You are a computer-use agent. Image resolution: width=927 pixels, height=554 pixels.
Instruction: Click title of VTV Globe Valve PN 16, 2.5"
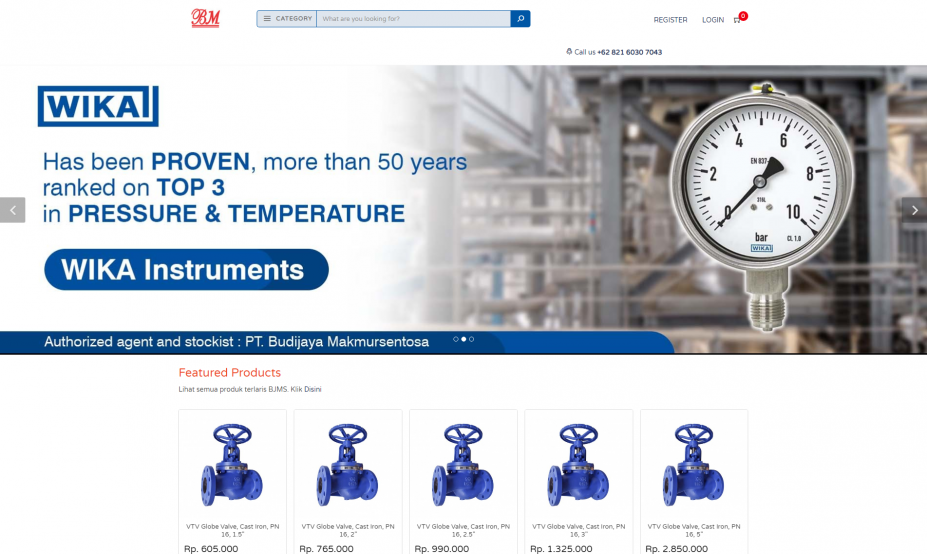tap(463, 530)
